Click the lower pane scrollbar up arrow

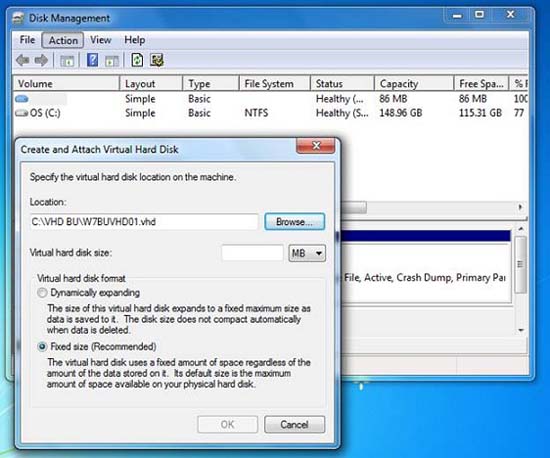[x=521, y=229]
